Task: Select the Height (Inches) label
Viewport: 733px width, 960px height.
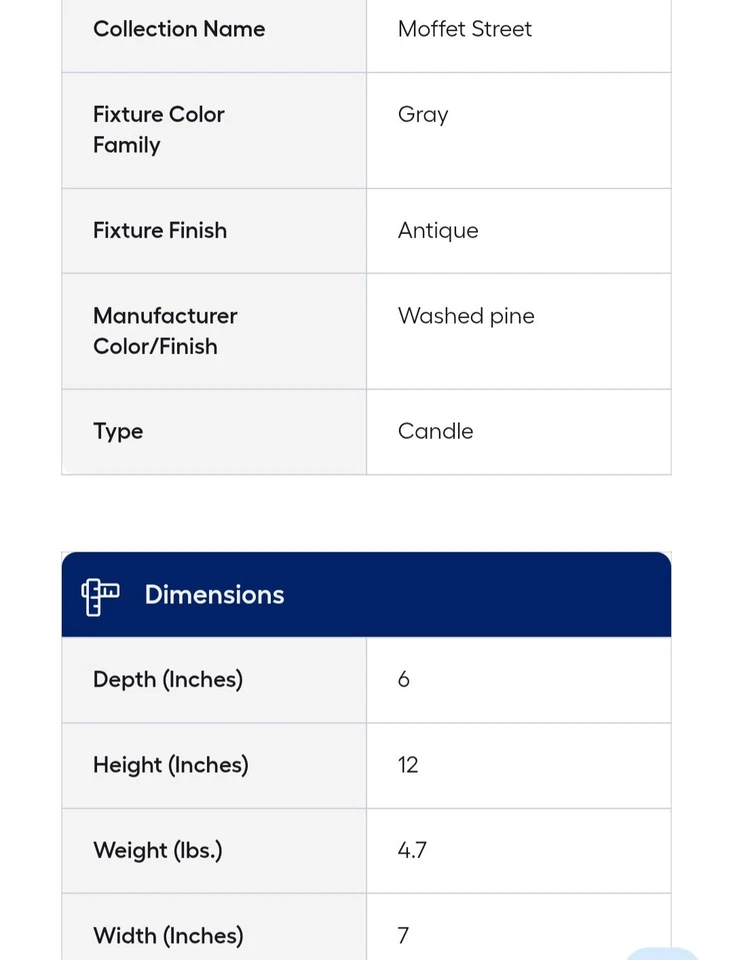Action: point(171,766)
